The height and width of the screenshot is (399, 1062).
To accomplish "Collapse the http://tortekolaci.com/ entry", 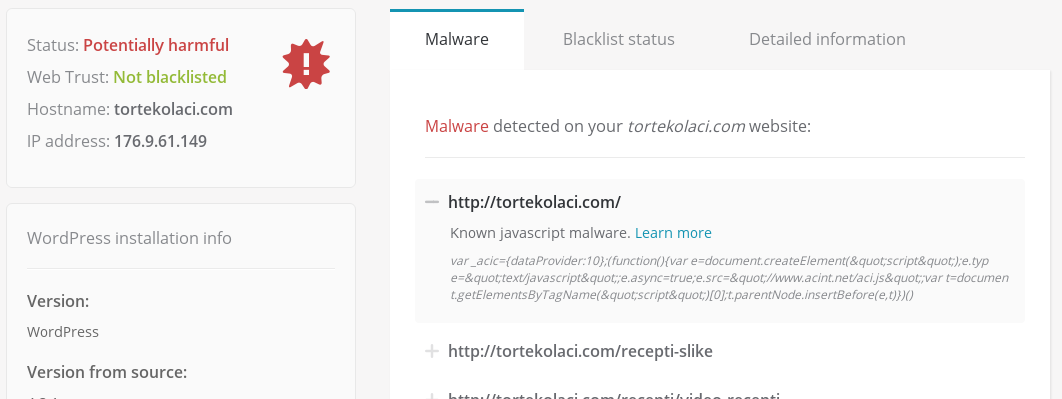I will click(431, 202).
